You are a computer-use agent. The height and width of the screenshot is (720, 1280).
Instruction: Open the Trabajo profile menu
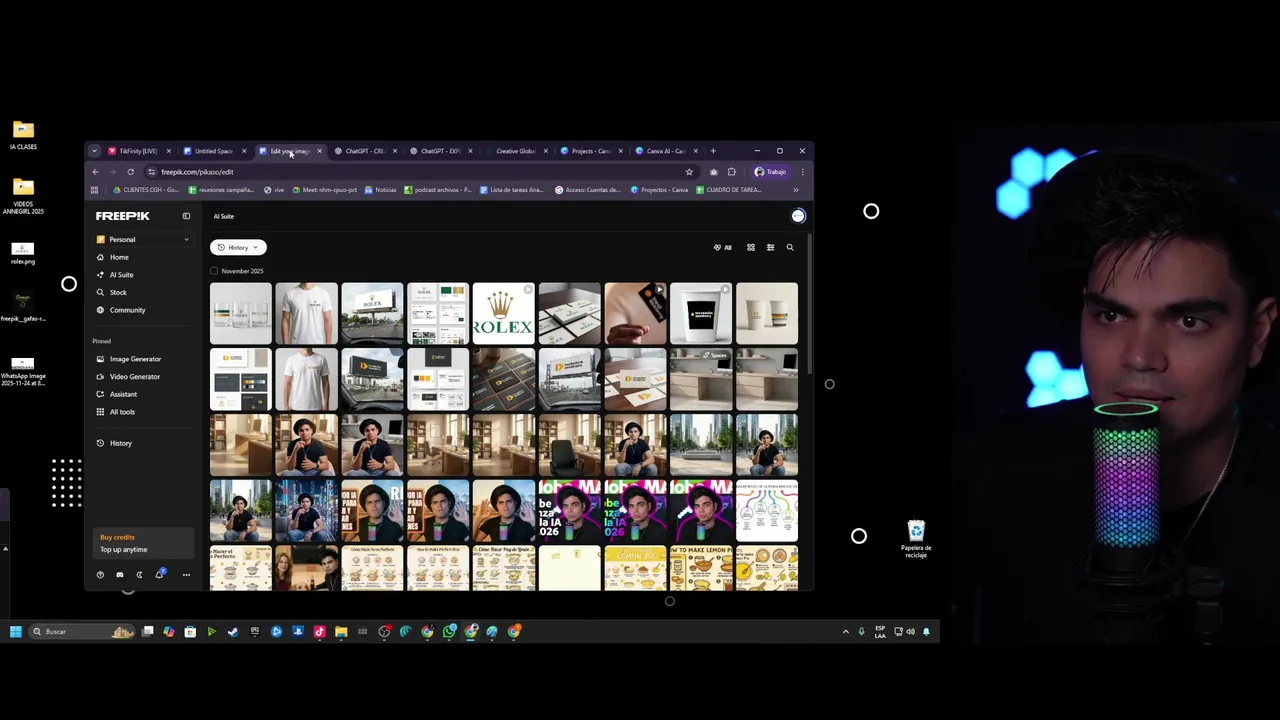pos(771,172)
